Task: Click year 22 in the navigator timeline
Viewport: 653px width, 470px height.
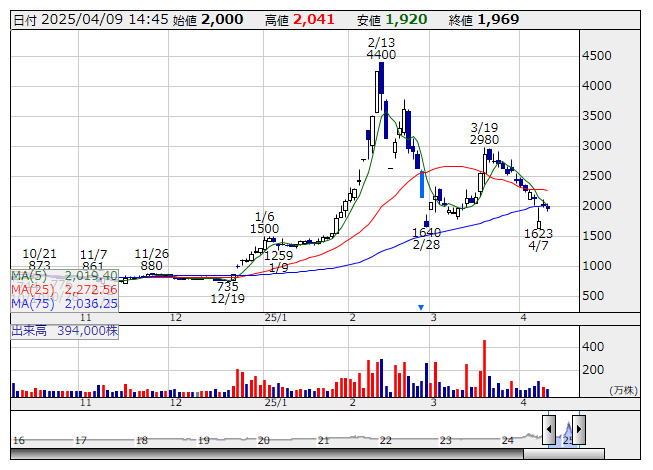Action: click(385, 440)
